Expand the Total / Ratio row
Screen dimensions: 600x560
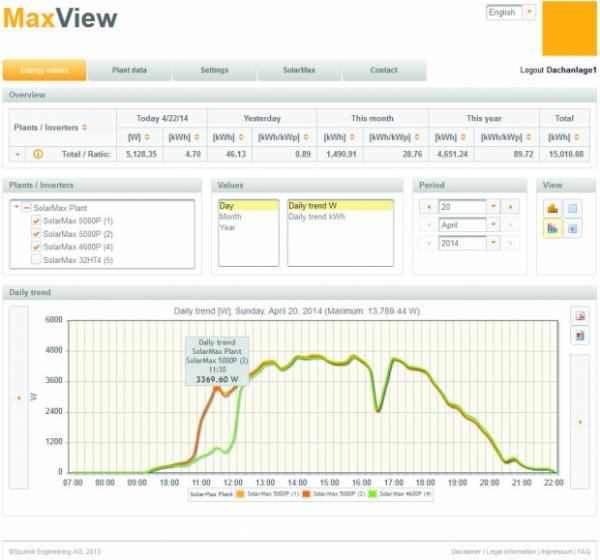click(x=17, y=154)
